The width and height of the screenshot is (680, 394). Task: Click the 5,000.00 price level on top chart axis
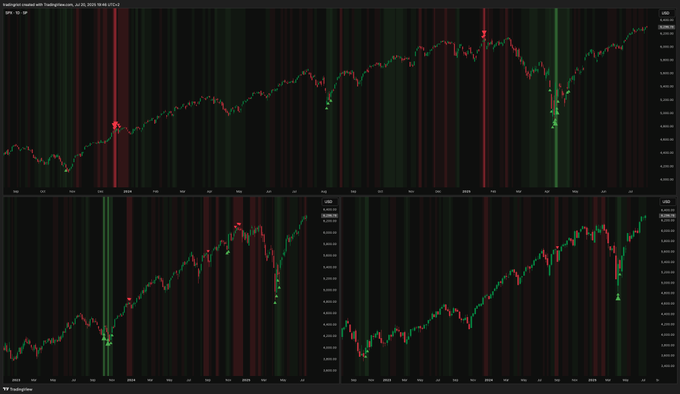[x=667, y=113]
